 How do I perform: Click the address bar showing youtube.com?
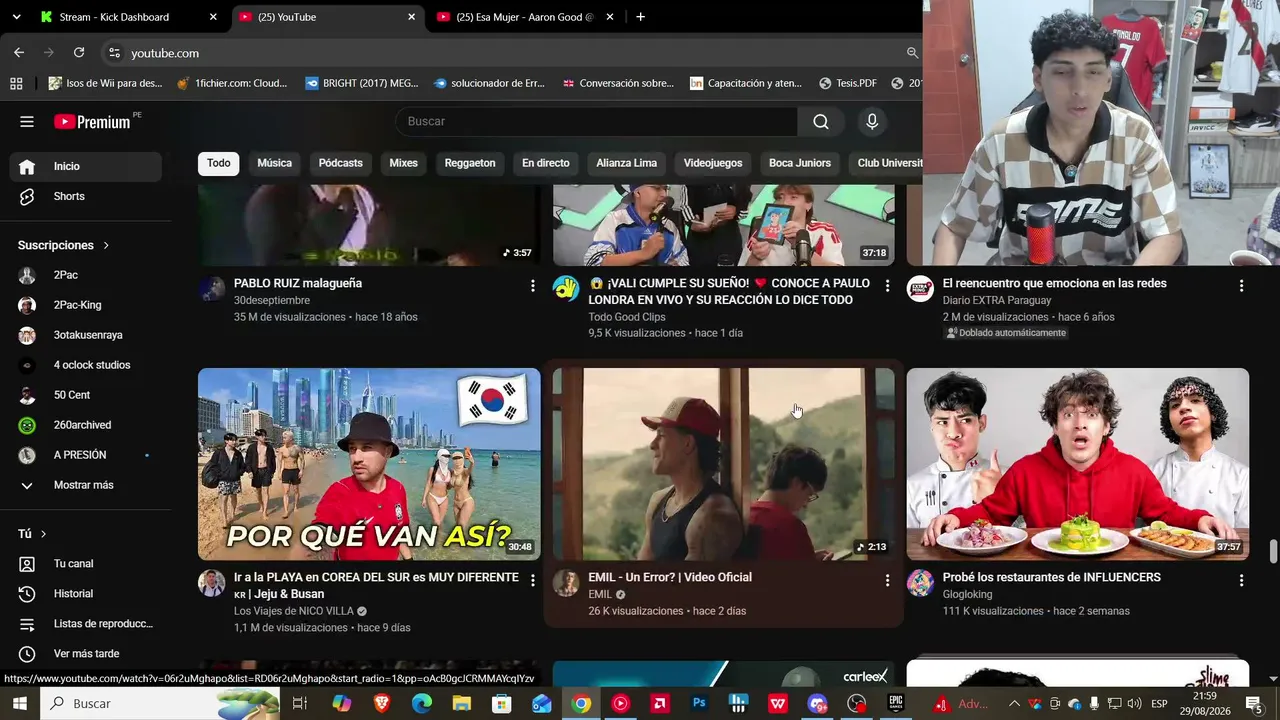click(510, 53)
